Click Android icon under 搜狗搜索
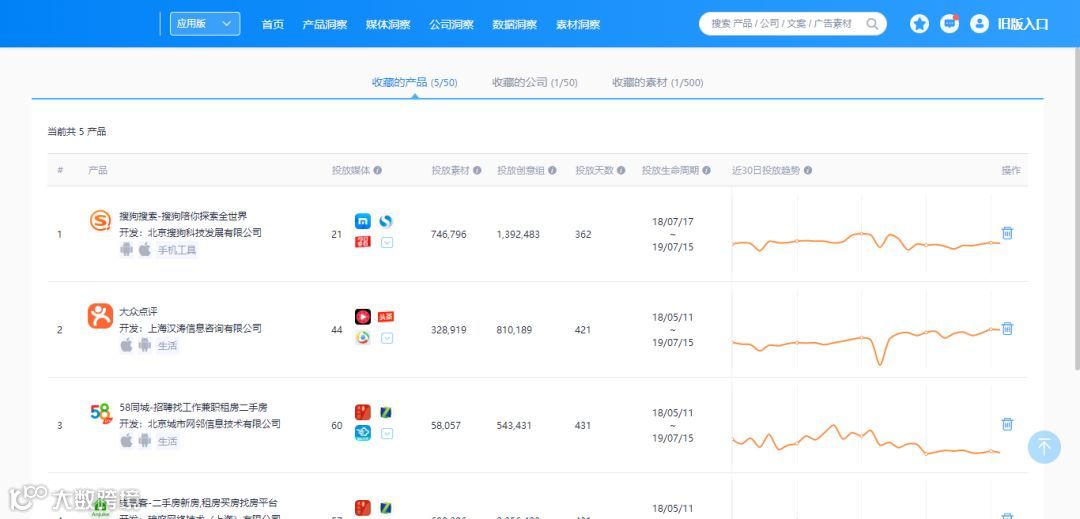This screenshot has height=519, width=1080. (x=126, y=249)
